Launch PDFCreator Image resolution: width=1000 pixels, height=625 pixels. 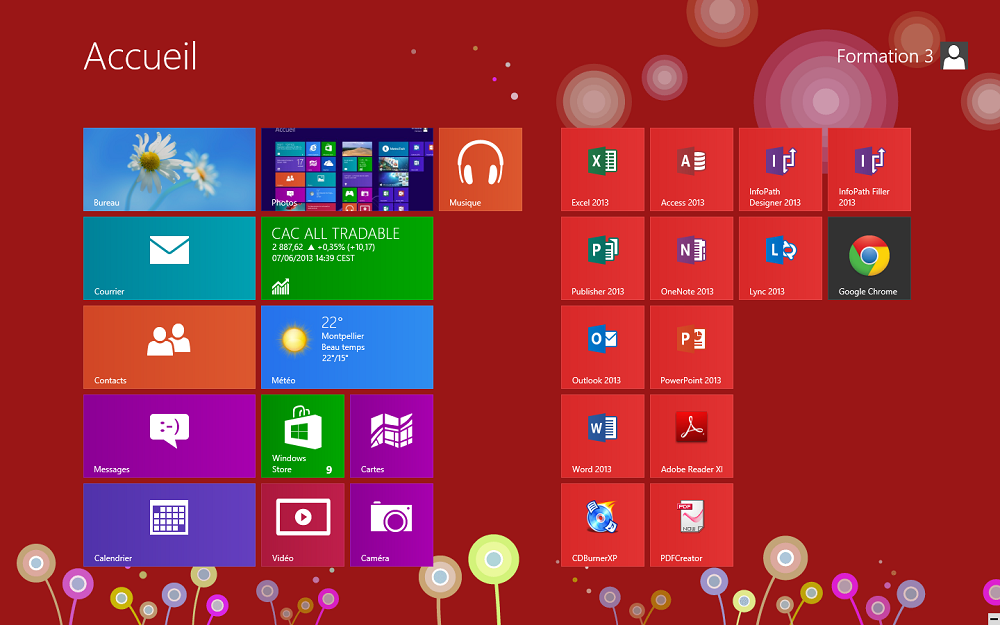(691, 524)
